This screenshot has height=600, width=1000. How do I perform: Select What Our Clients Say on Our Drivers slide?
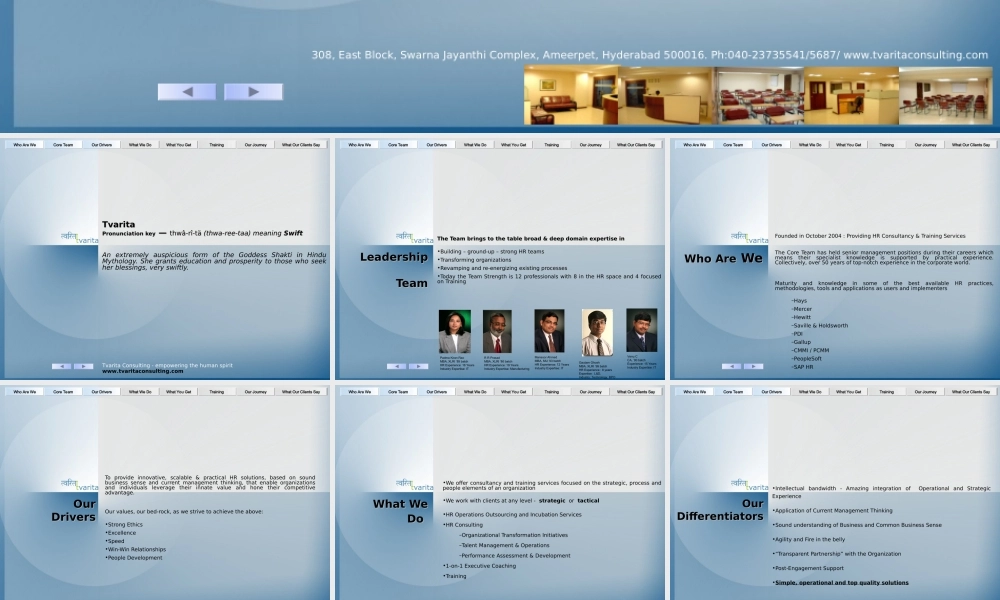pos(302,392)
